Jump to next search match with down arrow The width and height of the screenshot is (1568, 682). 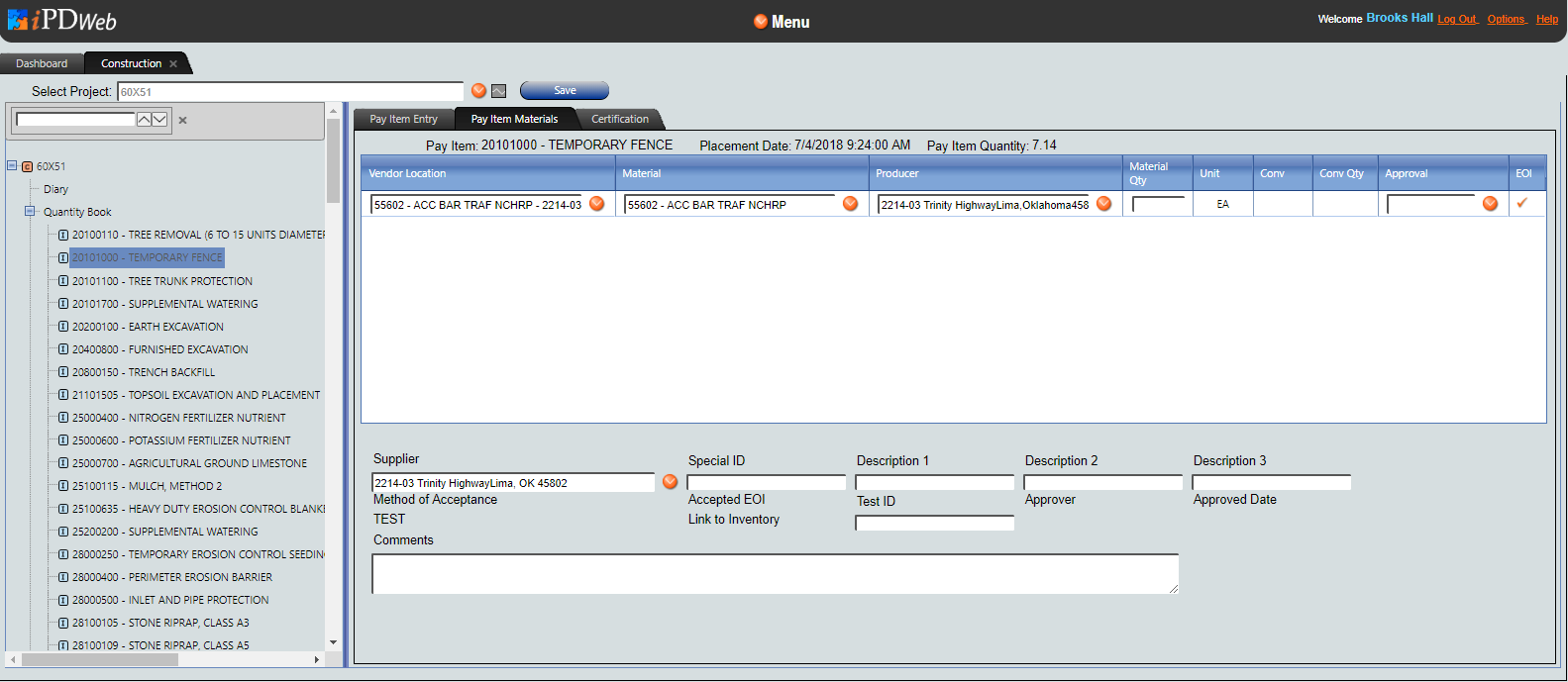(x=159, y=120)
